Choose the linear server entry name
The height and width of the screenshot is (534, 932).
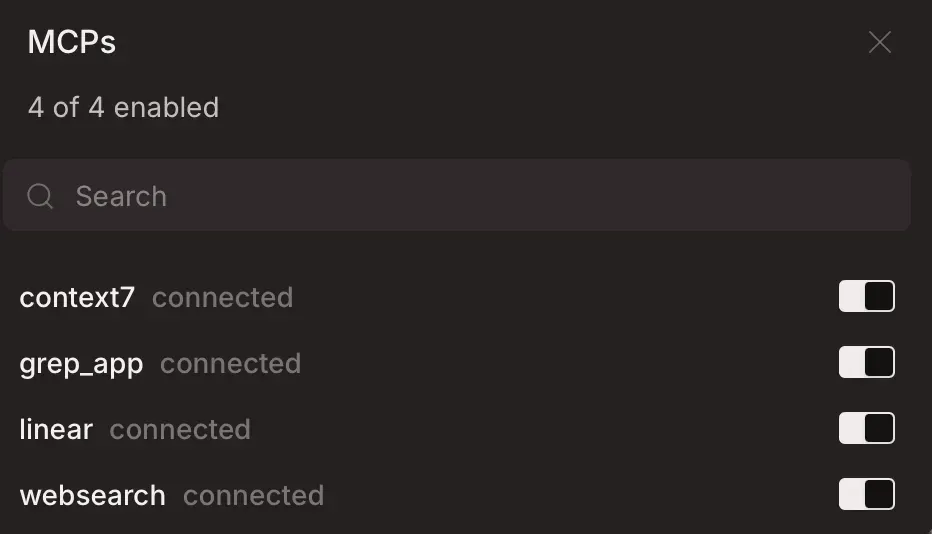56,430
